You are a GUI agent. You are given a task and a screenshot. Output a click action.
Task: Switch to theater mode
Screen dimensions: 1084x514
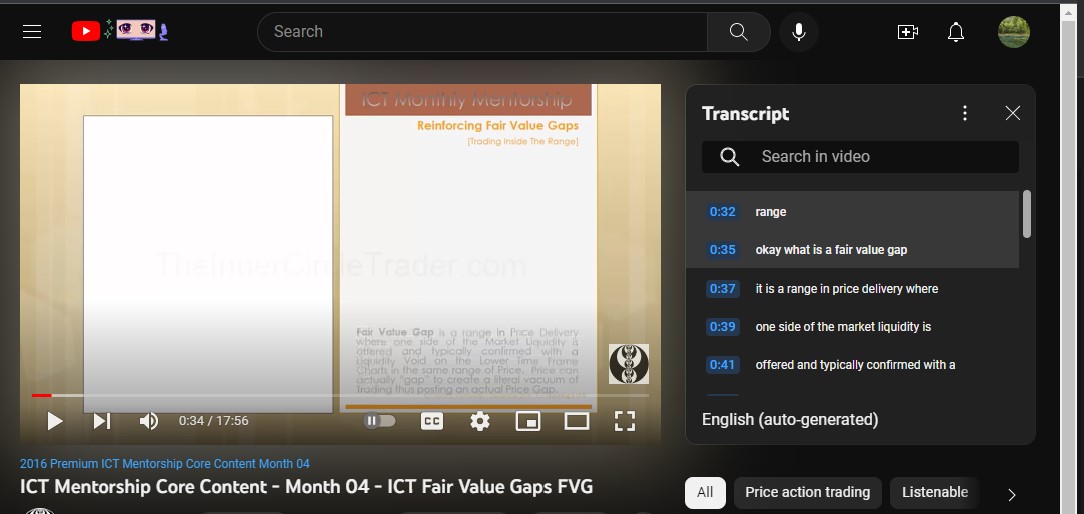pyautogui.click(x=577, y=421)
